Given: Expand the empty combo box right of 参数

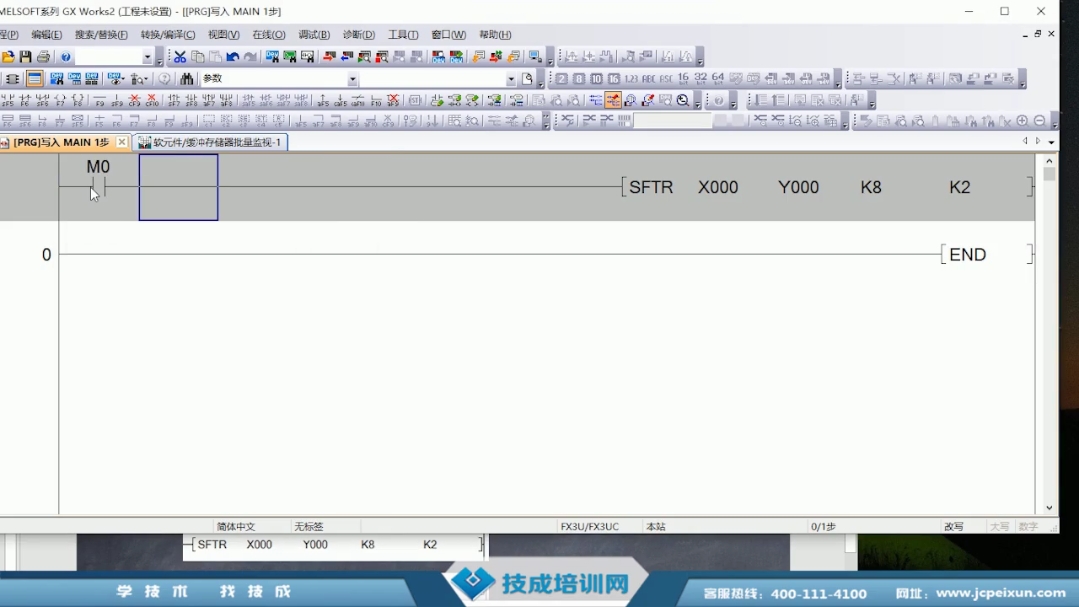Looking at the screenshot, I should tap(511, 79).
